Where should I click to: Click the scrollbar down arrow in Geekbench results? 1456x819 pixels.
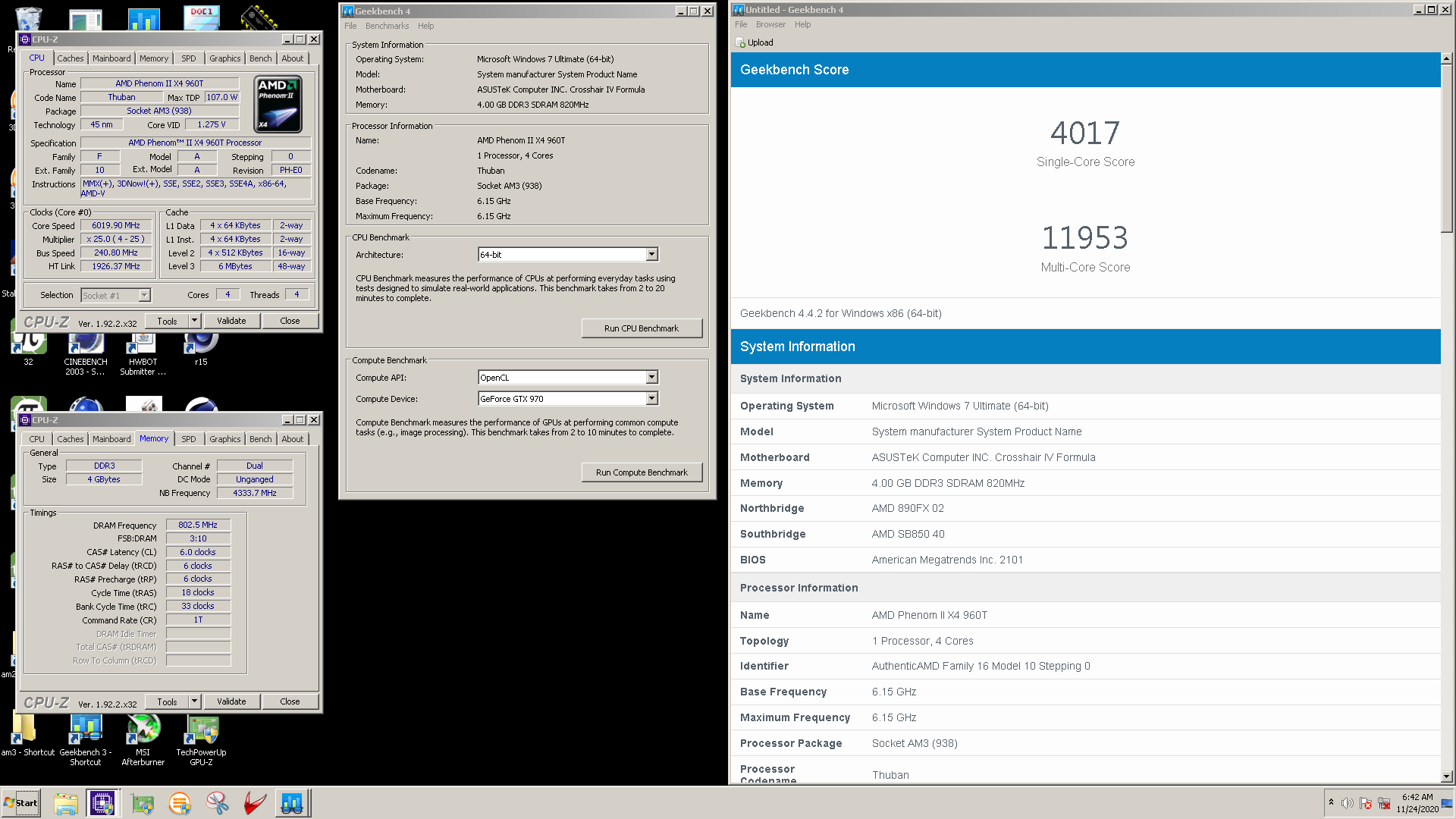pyautogui.click(x=1446, y=777)
